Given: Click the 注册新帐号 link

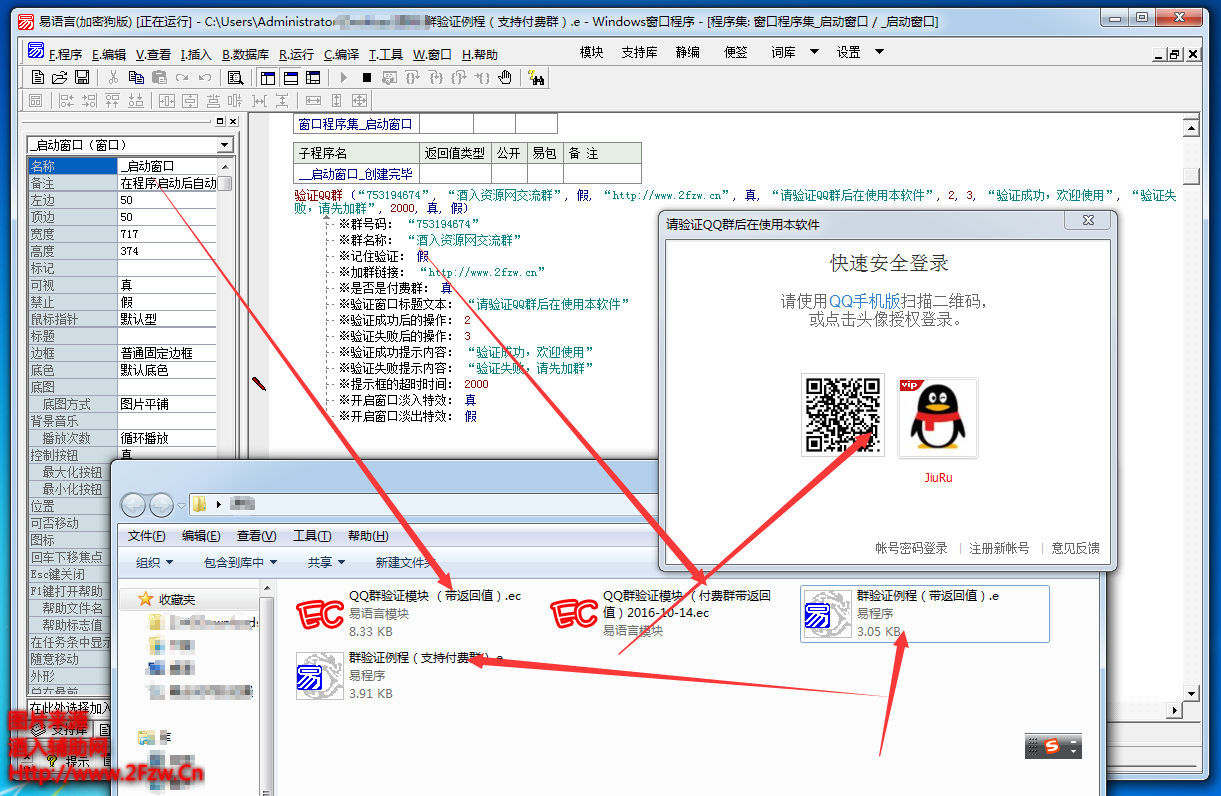Looking at the screenshot, I should [x=999, y=548].
